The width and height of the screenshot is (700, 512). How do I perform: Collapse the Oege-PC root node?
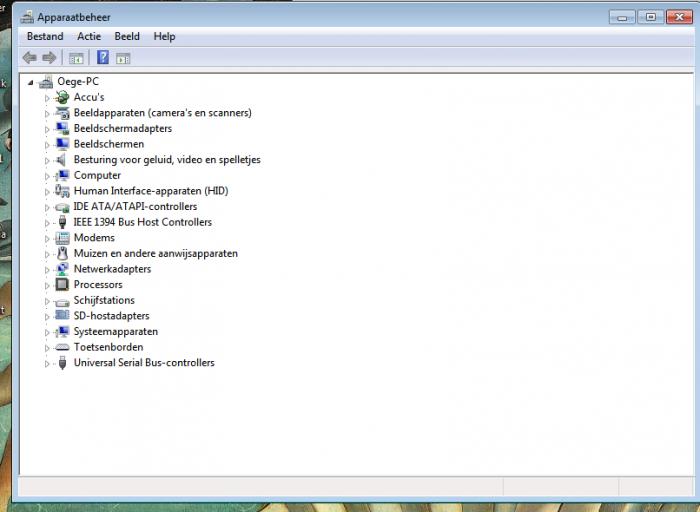point(30,83)
